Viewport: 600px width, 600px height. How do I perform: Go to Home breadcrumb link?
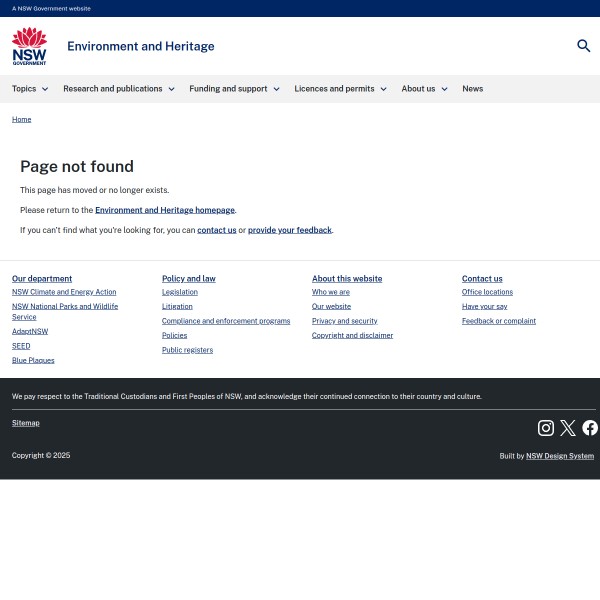21,119
